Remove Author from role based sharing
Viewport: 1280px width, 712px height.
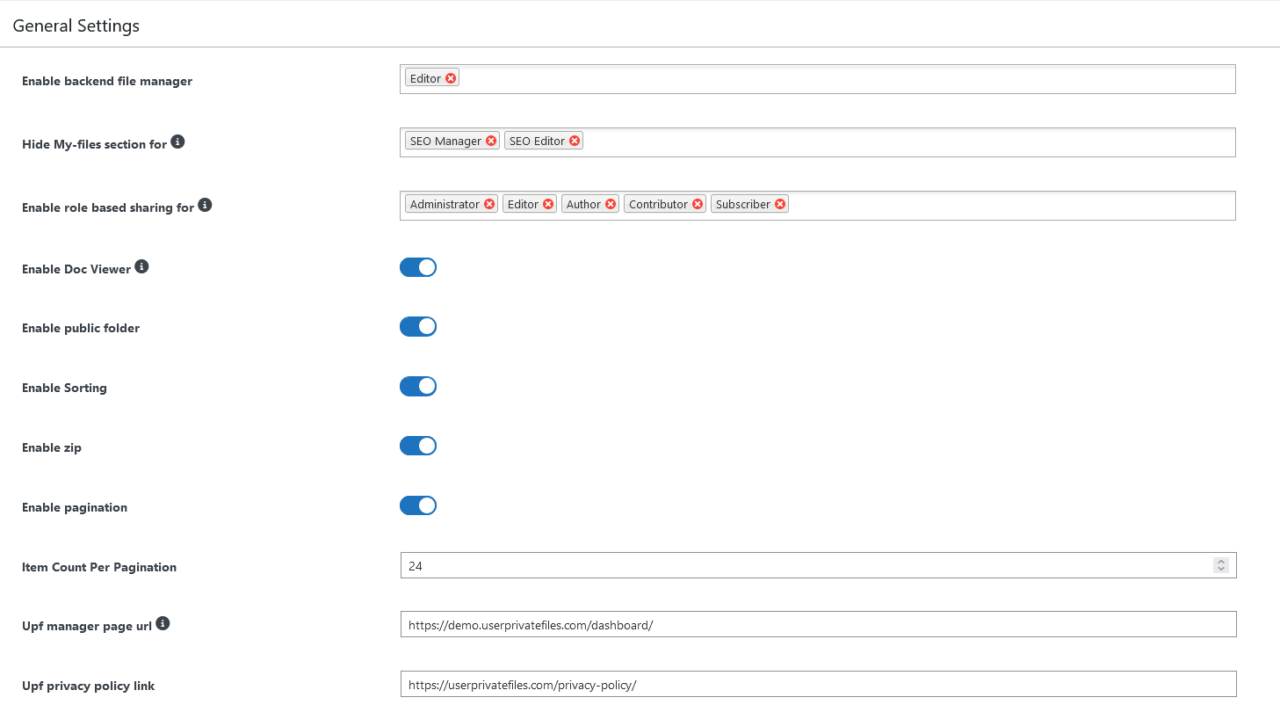pyautogui.click(x=611, y=204)
